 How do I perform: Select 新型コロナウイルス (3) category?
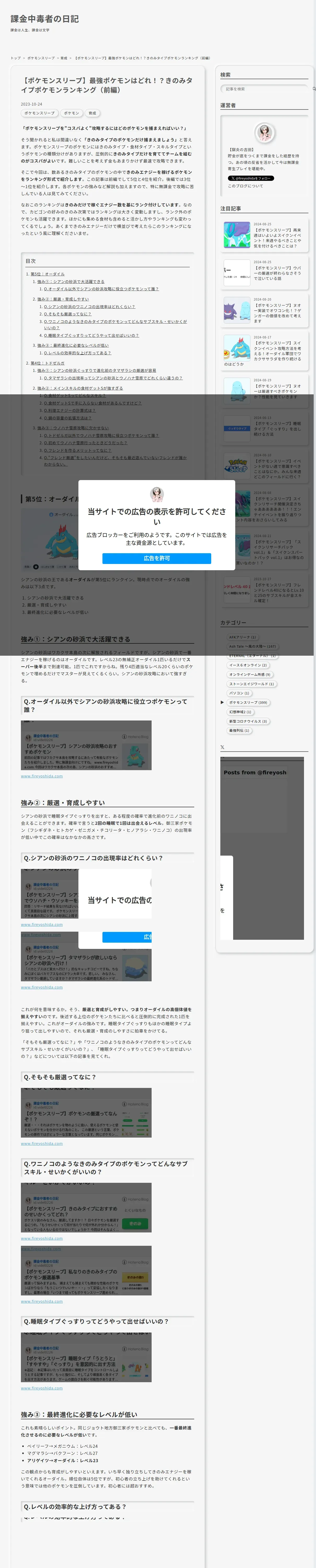pos(248,721)
